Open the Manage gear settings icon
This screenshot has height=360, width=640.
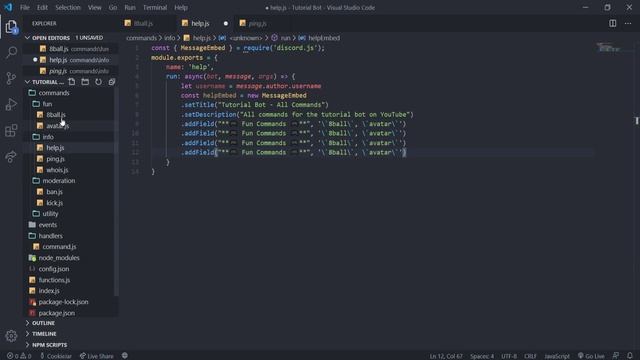(11, 336)
